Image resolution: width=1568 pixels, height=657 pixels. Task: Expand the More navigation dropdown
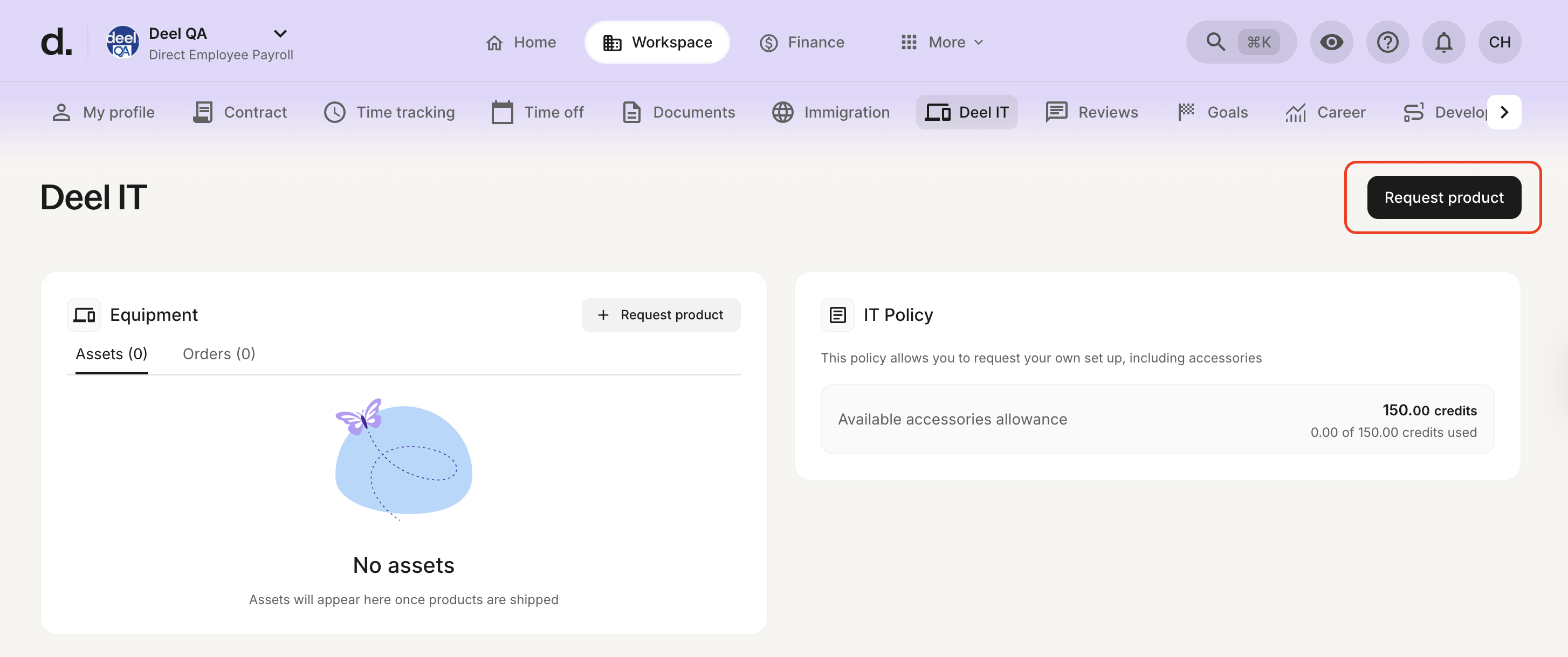(x=941, y=42)
